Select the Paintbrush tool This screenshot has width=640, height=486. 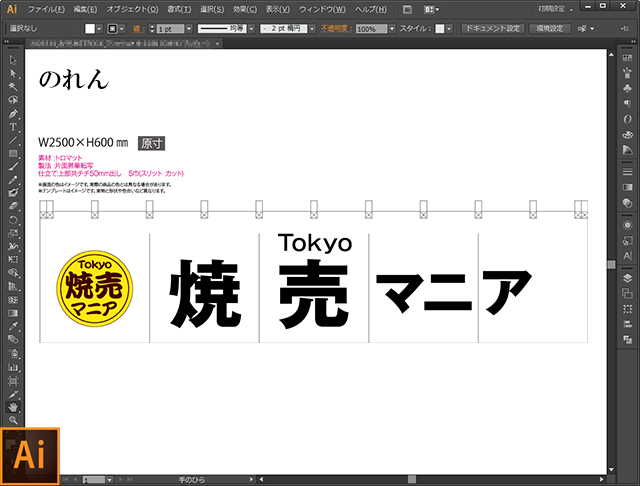(x=13, y=166)
